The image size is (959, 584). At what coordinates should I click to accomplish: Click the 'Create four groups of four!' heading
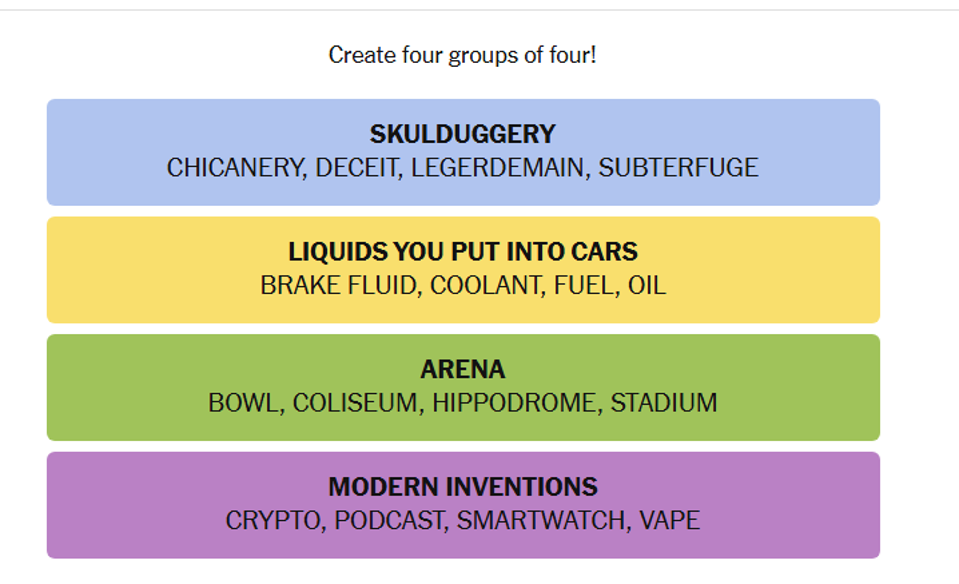tap(462, 55)
